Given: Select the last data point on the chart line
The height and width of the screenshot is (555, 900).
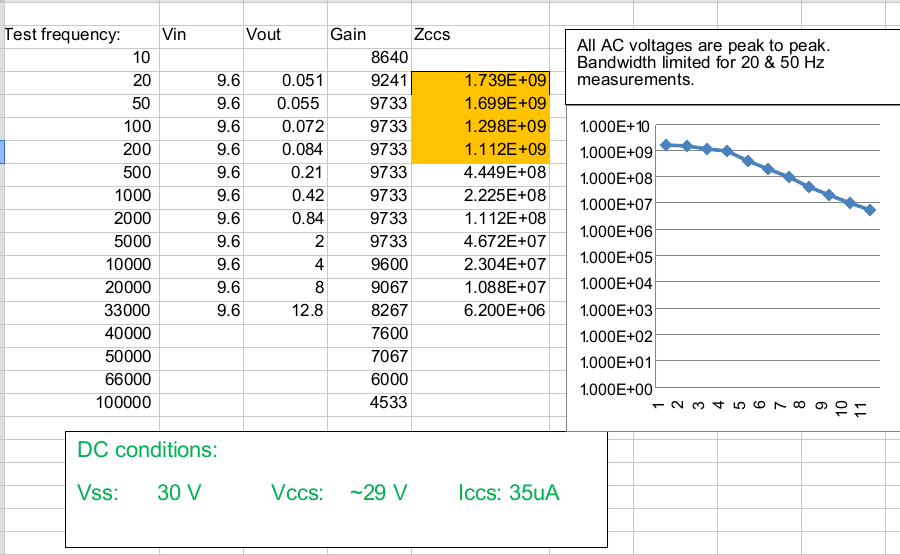Looking at the screenshot, I should 870,210.
